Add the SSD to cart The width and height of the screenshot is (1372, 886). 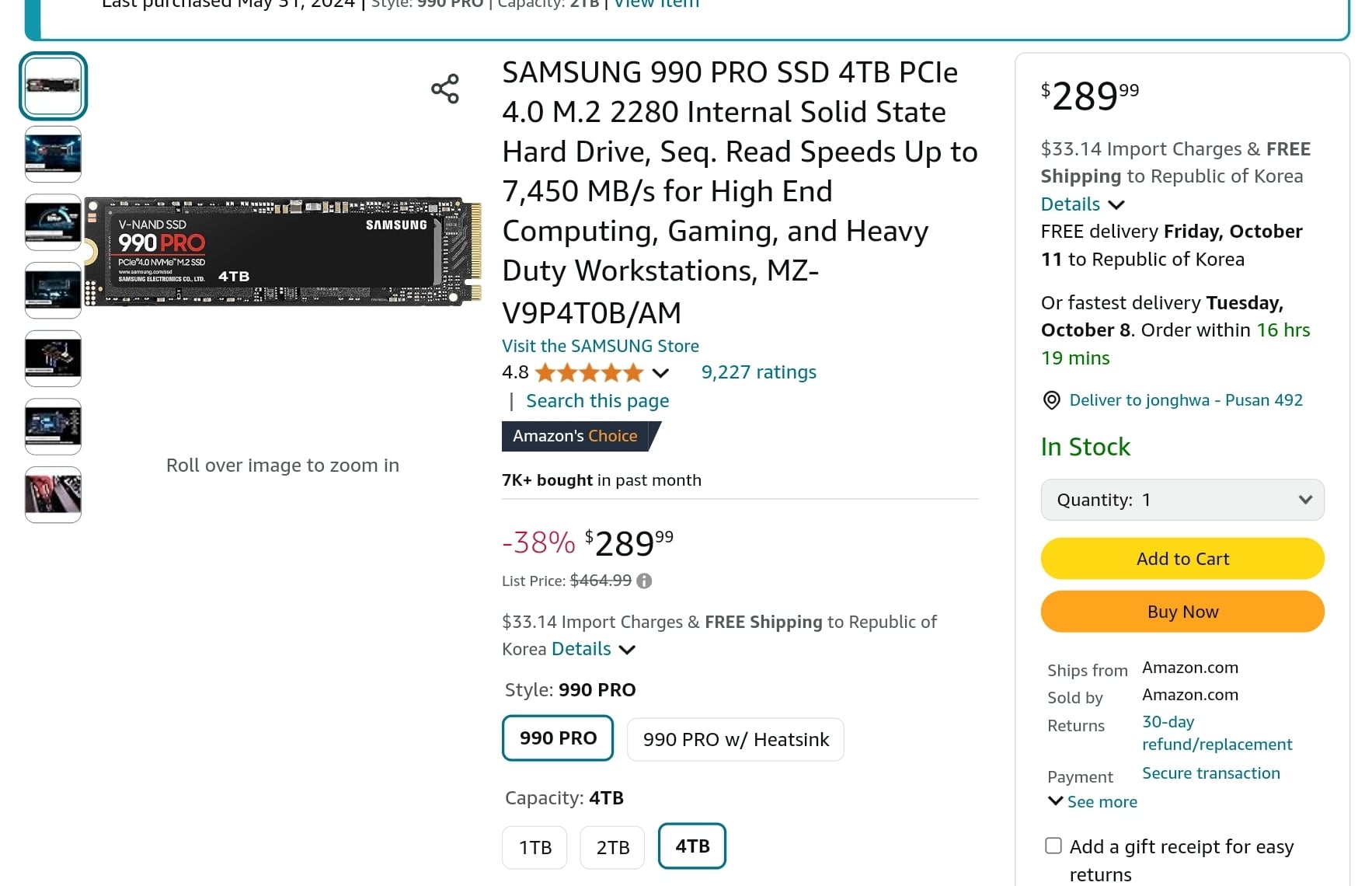(1182, 559)
